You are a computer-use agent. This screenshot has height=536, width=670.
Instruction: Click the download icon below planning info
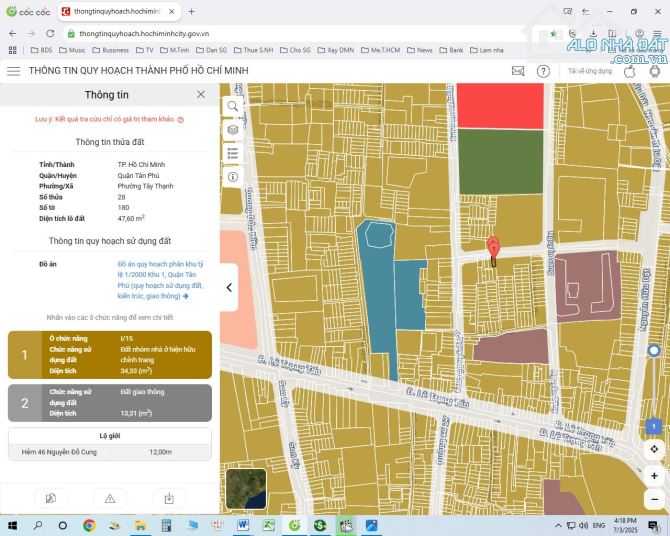169,498
